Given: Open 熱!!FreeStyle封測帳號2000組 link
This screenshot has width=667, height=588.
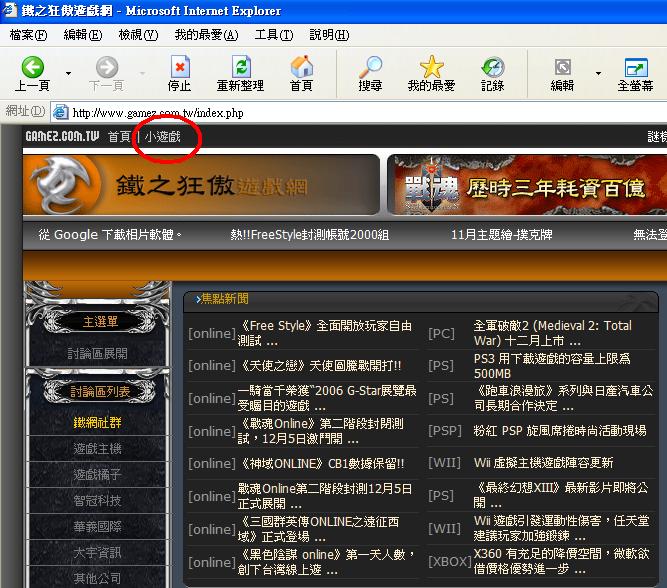Looking at the screenshot, I should pyautogui.click(x=310, y=234).
